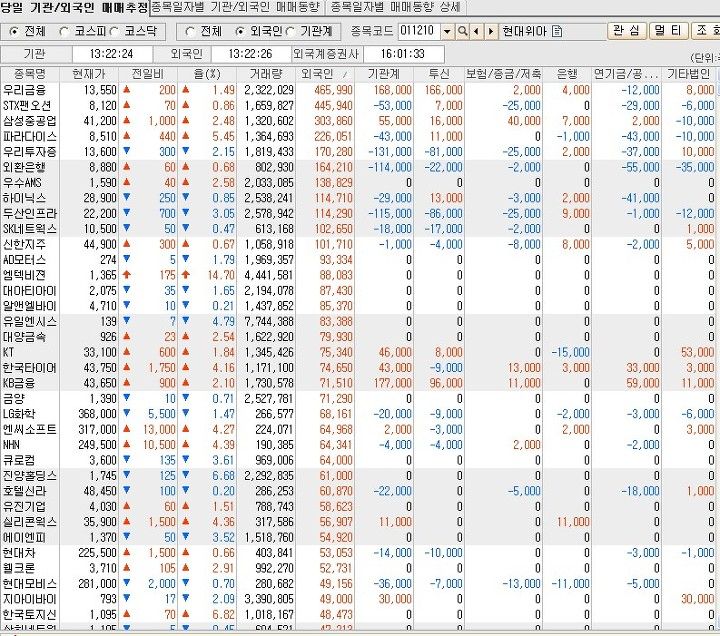Screen dimensions: 720x636
Task: Click the stock code search magnifier icon
Action: (462, 31)
